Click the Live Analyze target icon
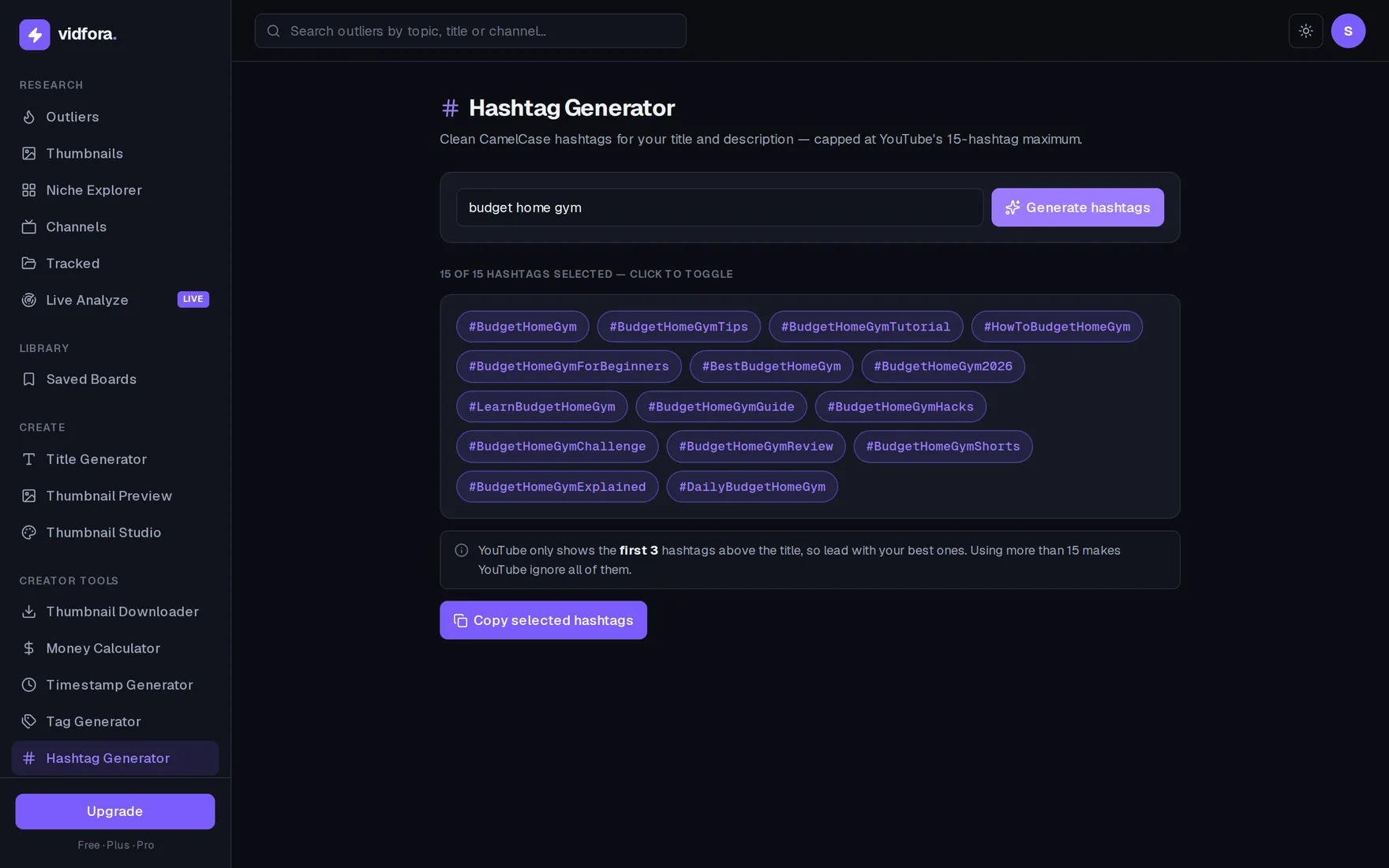 pos(29,300)
